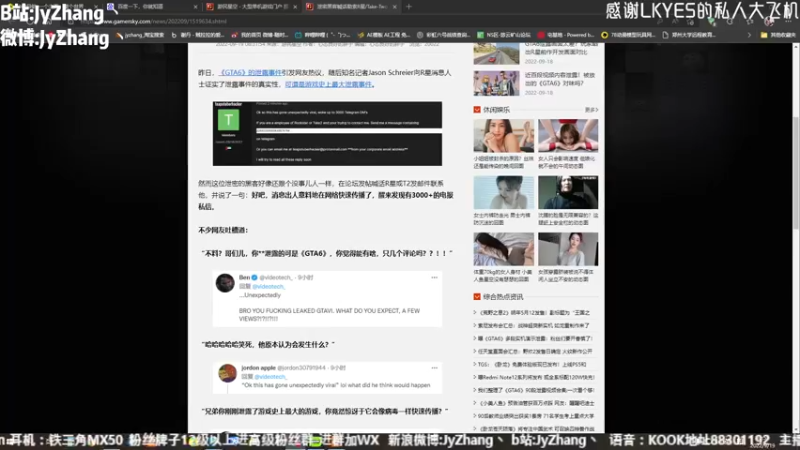Open the Redmi Note12 headline
The height and width of the screenshot is (450, 800).
(x=536, y=377)
